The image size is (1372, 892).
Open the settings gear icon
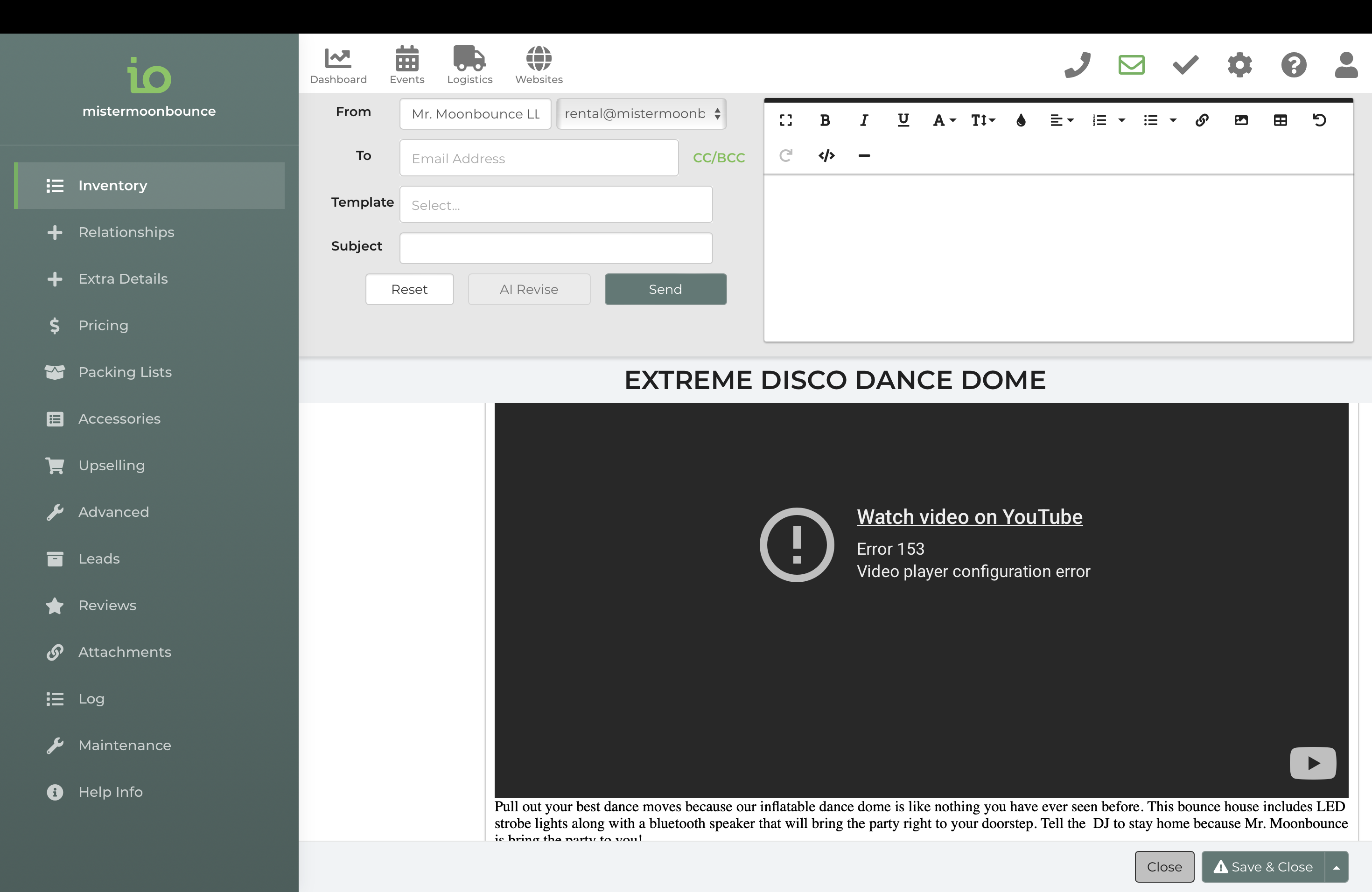pos(1239,64)
